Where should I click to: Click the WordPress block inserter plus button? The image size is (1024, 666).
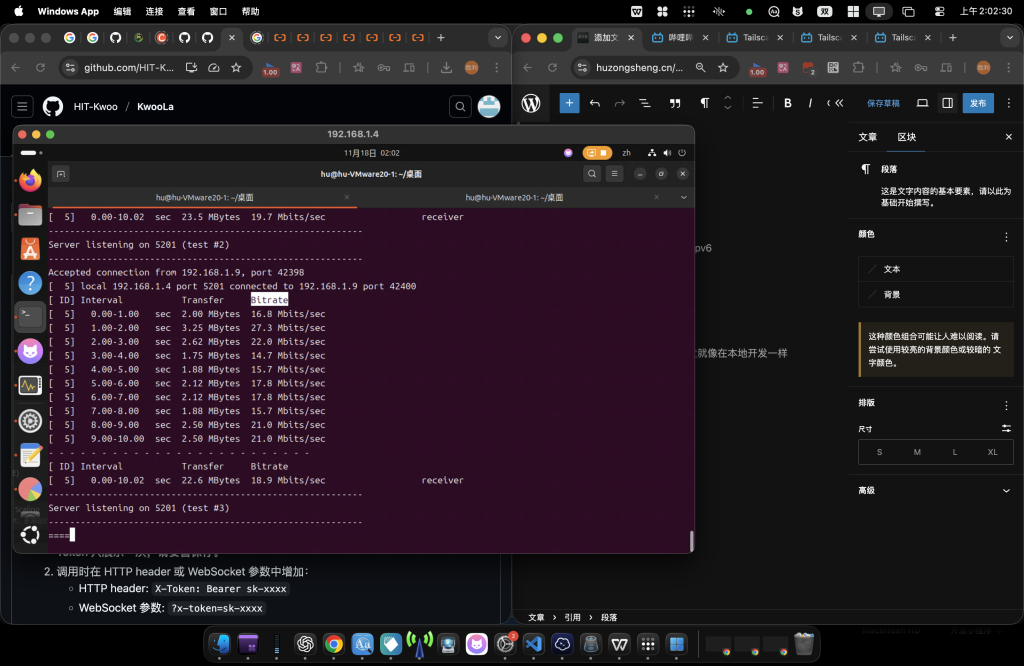[569, 103]
